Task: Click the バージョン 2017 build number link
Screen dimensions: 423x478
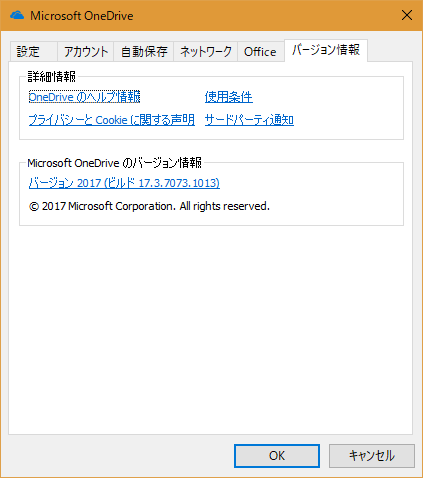Action: coord(124,183)
